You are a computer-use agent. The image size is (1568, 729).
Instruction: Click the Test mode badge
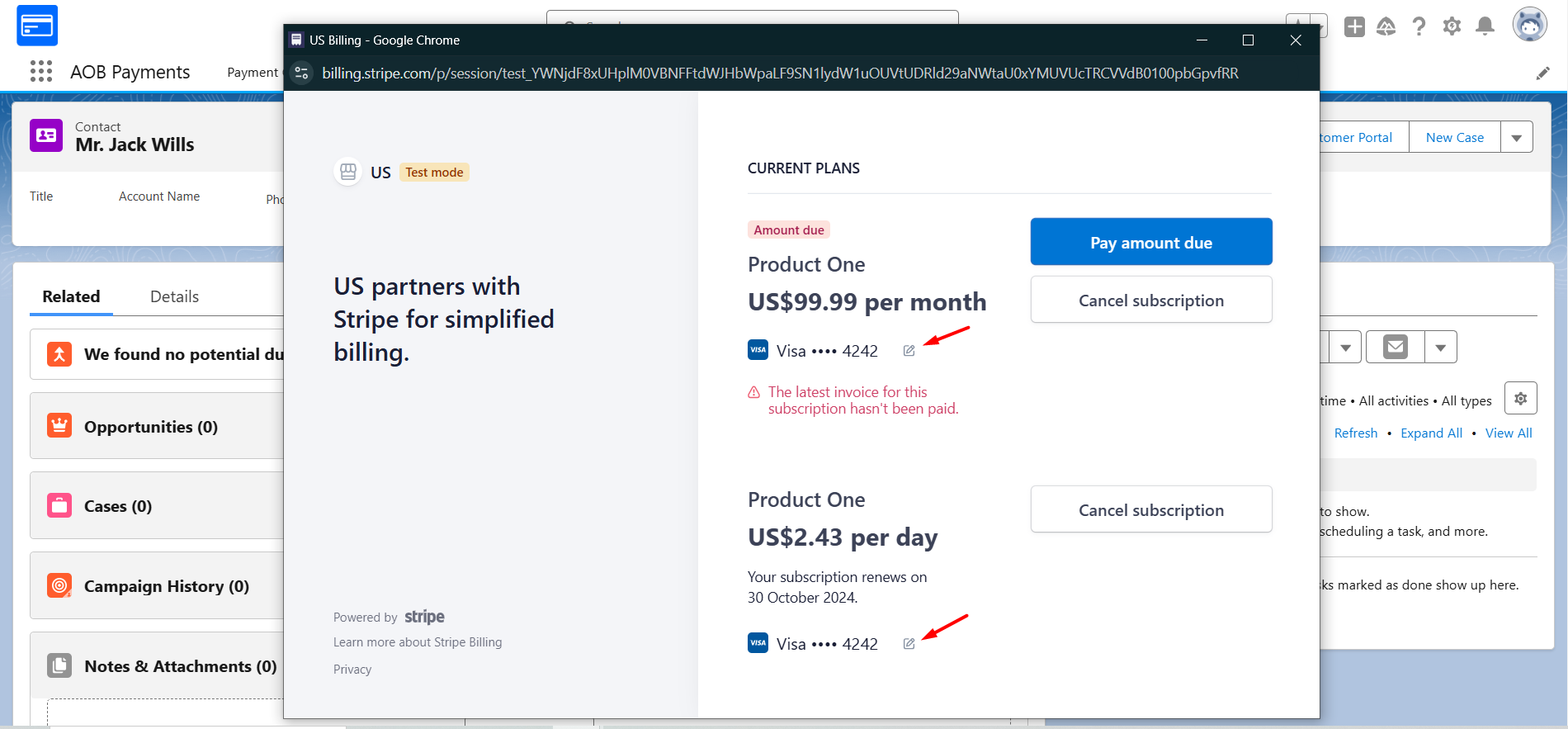434,172
